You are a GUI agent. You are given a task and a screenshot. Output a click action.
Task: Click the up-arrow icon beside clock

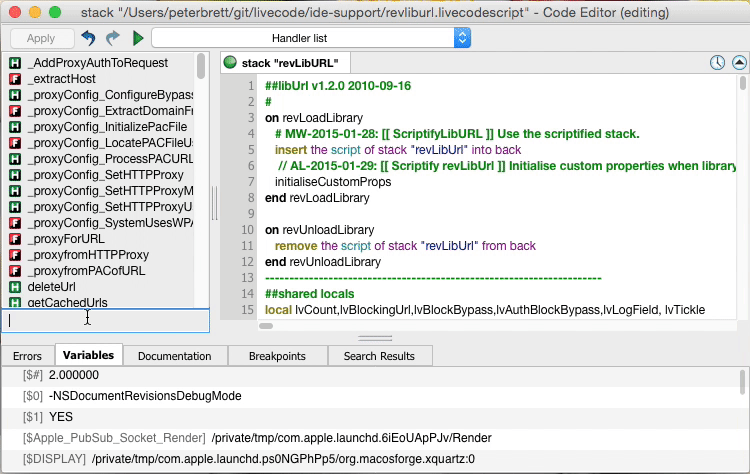(739, 62)
